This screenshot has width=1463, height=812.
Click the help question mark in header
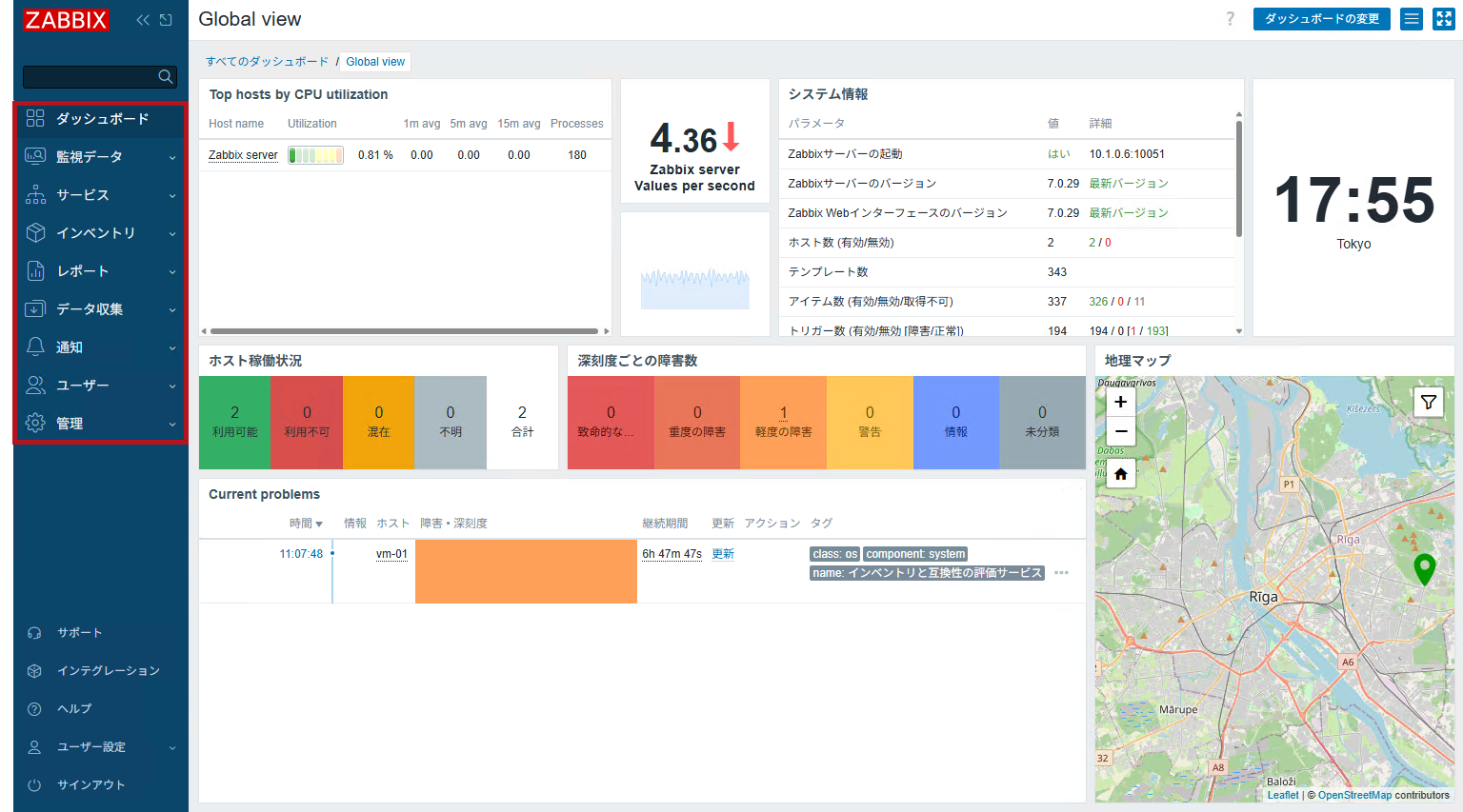(x=1230, y=19)
